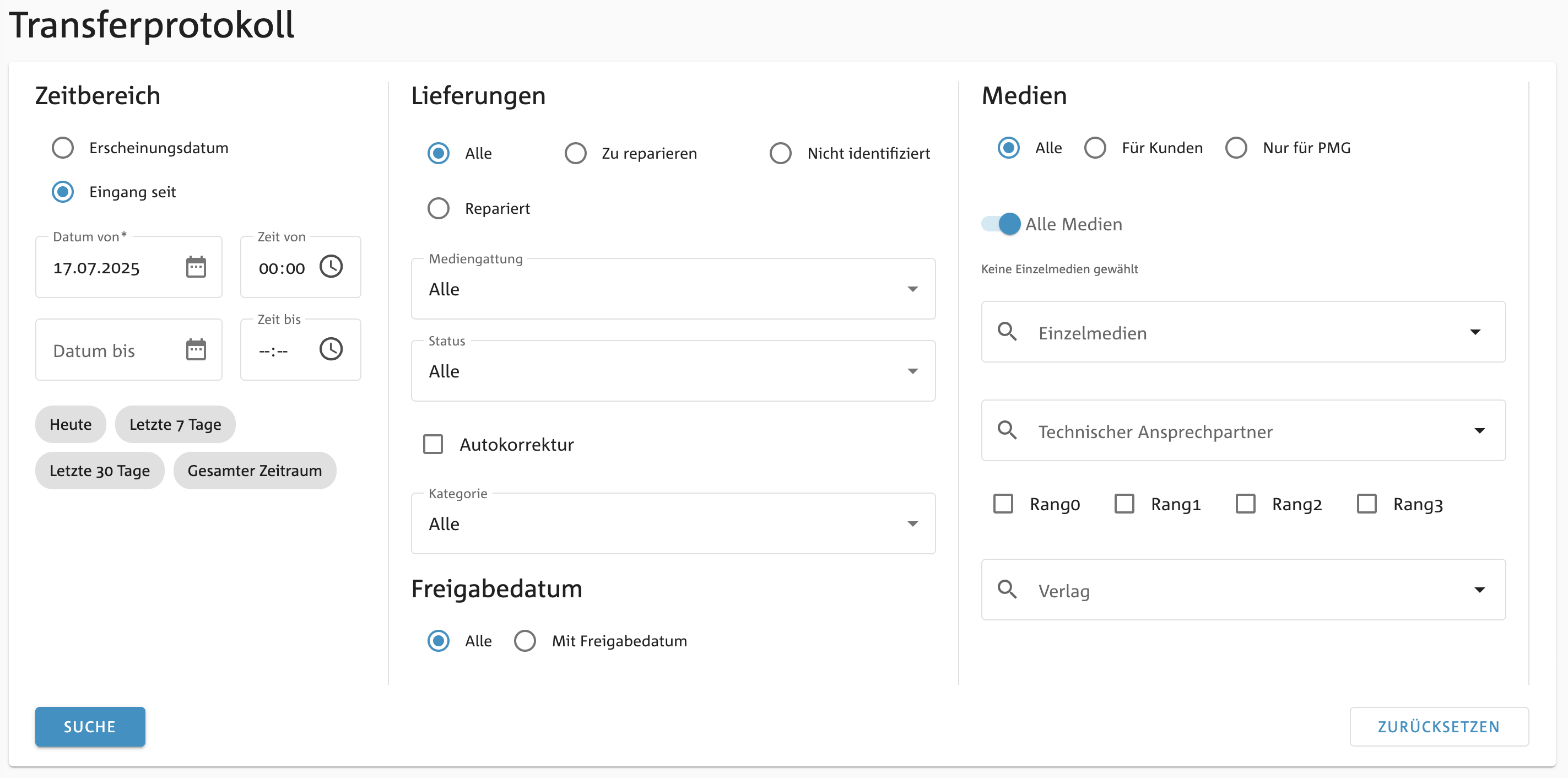This screenshot has width=1568, height=778.
Task: Open calendar picker for Datum bis
Action: point(196,350)
